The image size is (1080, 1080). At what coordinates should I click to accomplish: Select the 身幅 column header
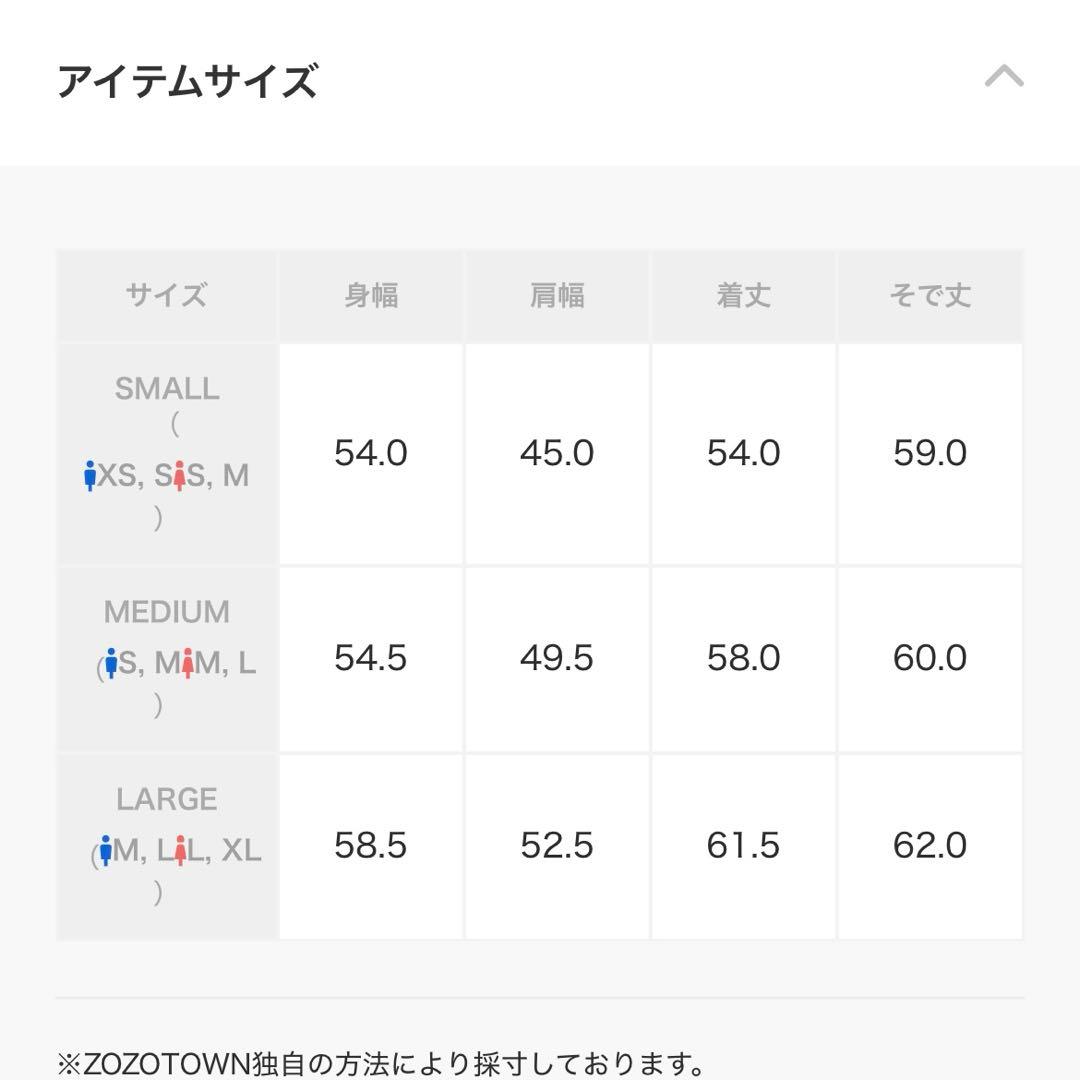pyautogui.click(x=371, y=295)
